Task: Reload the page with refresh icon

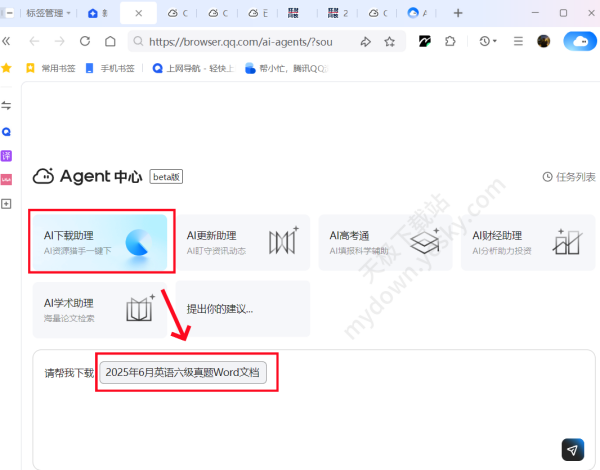Action: pos(85,41)
